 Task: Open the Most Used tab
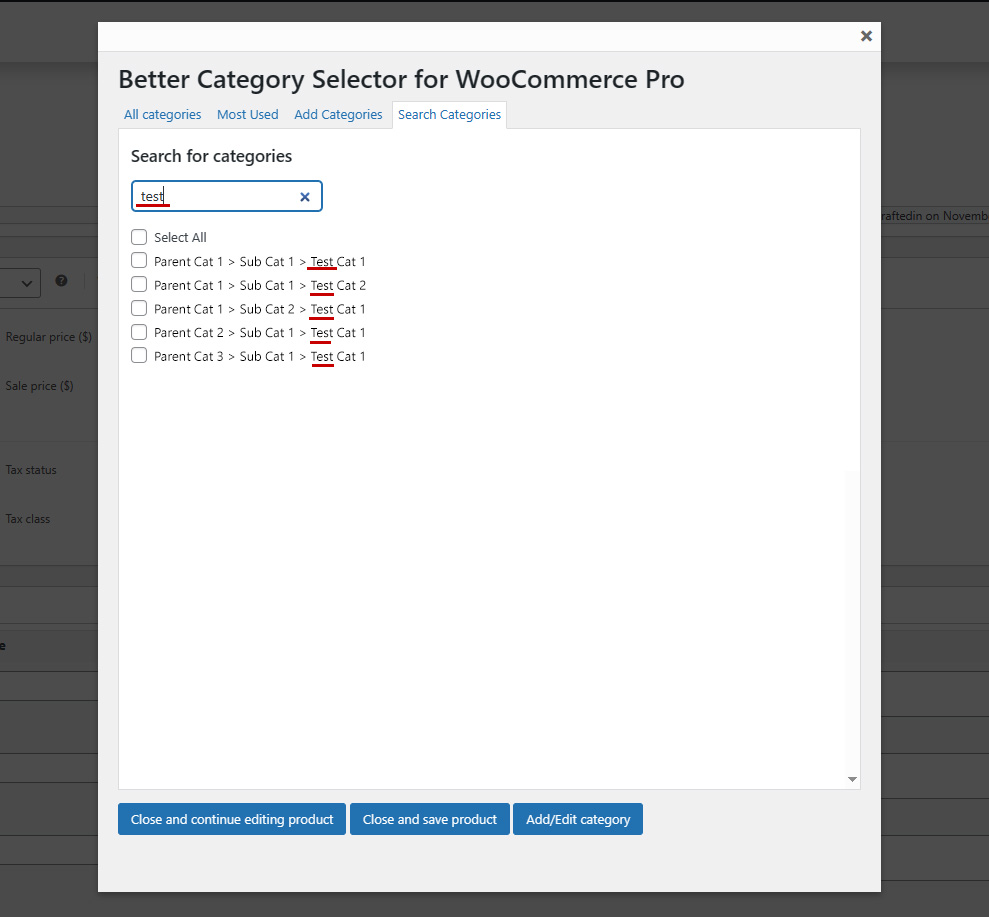pos(247,115)
